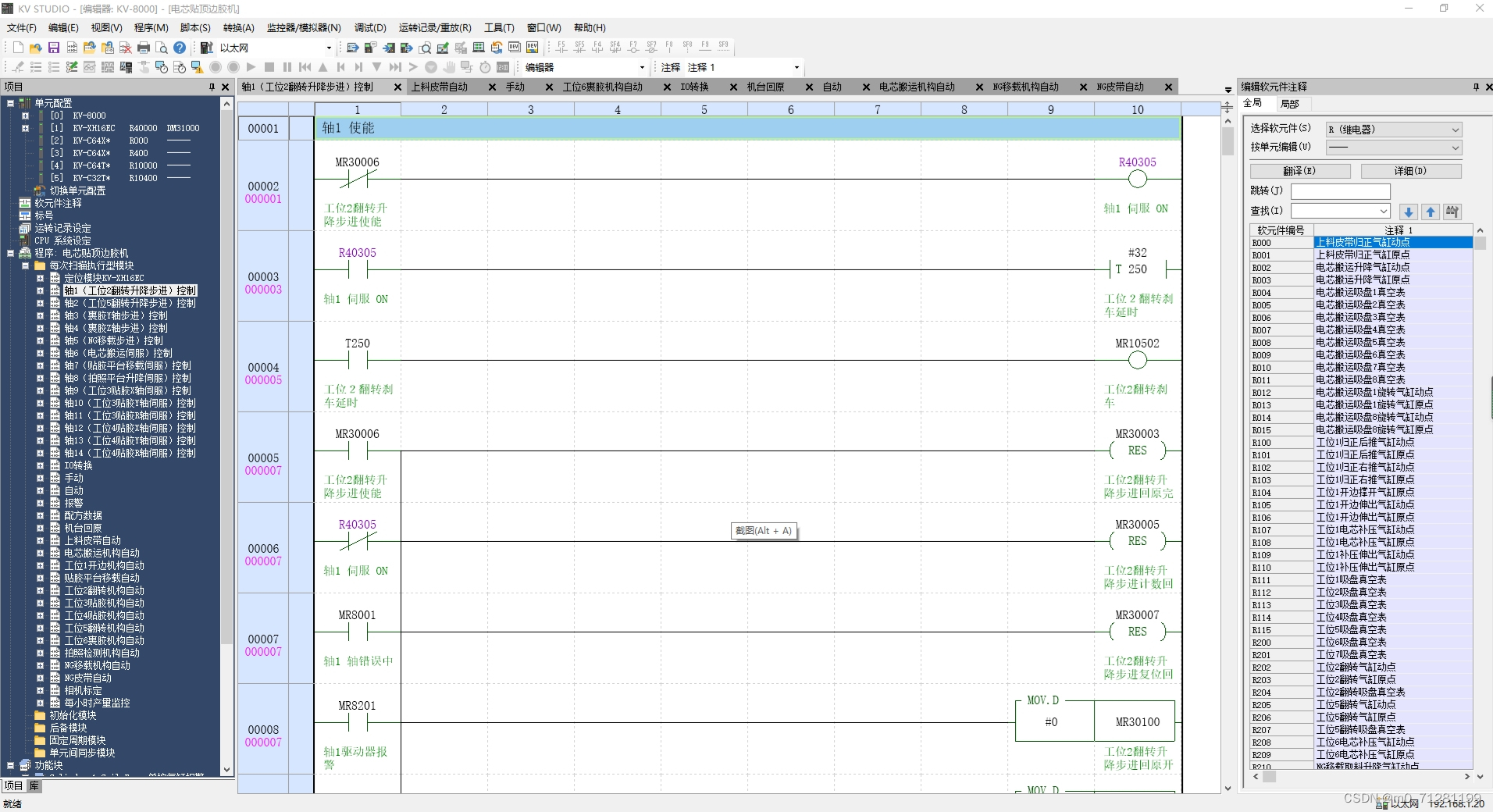This screenshot has height=812, width=1493.
Task: Open the 注释 1 comment dropdown
Action: point(796,67)
